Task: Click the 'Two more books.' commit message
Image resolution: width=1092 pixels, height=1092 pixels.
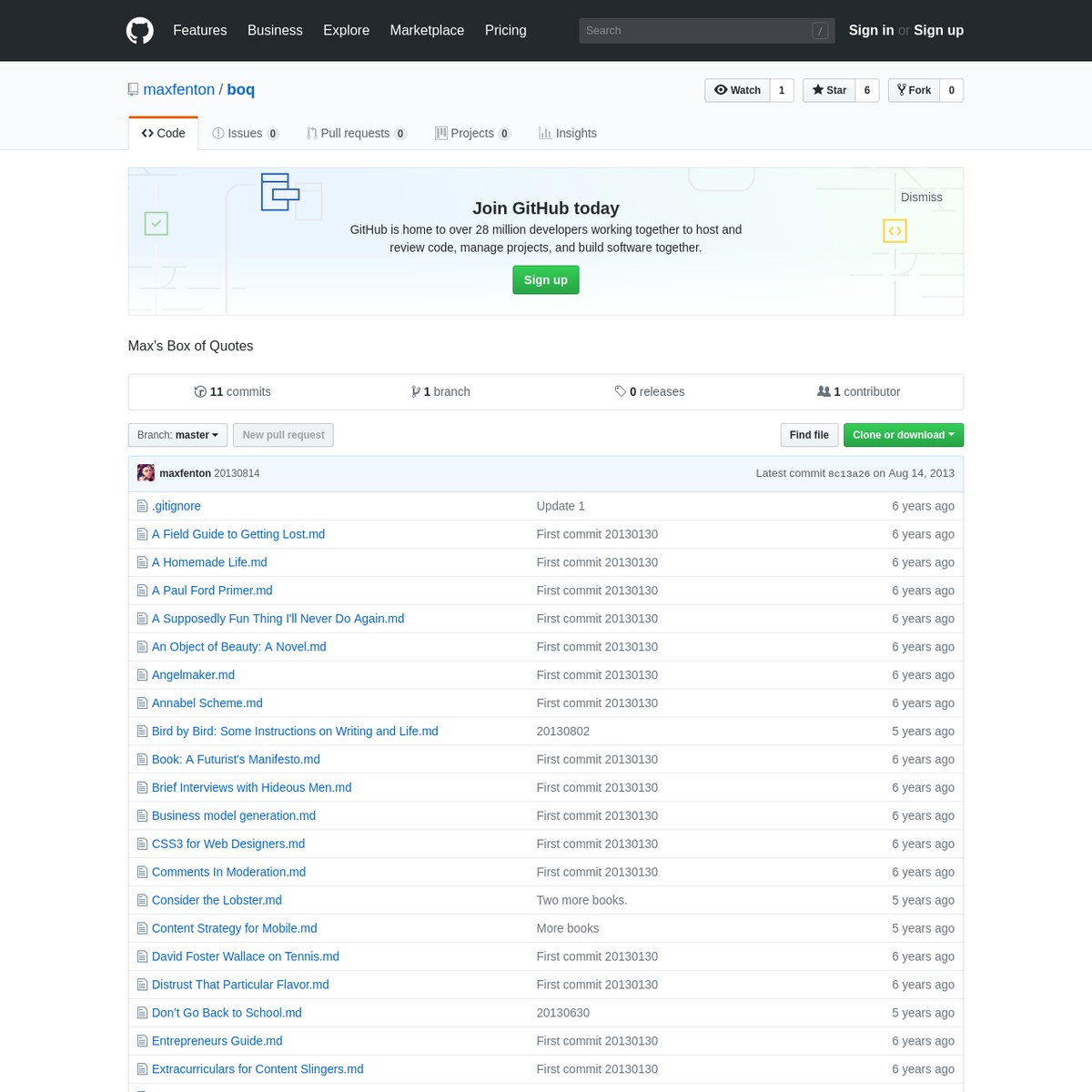Action: click(x=581, y=900)
